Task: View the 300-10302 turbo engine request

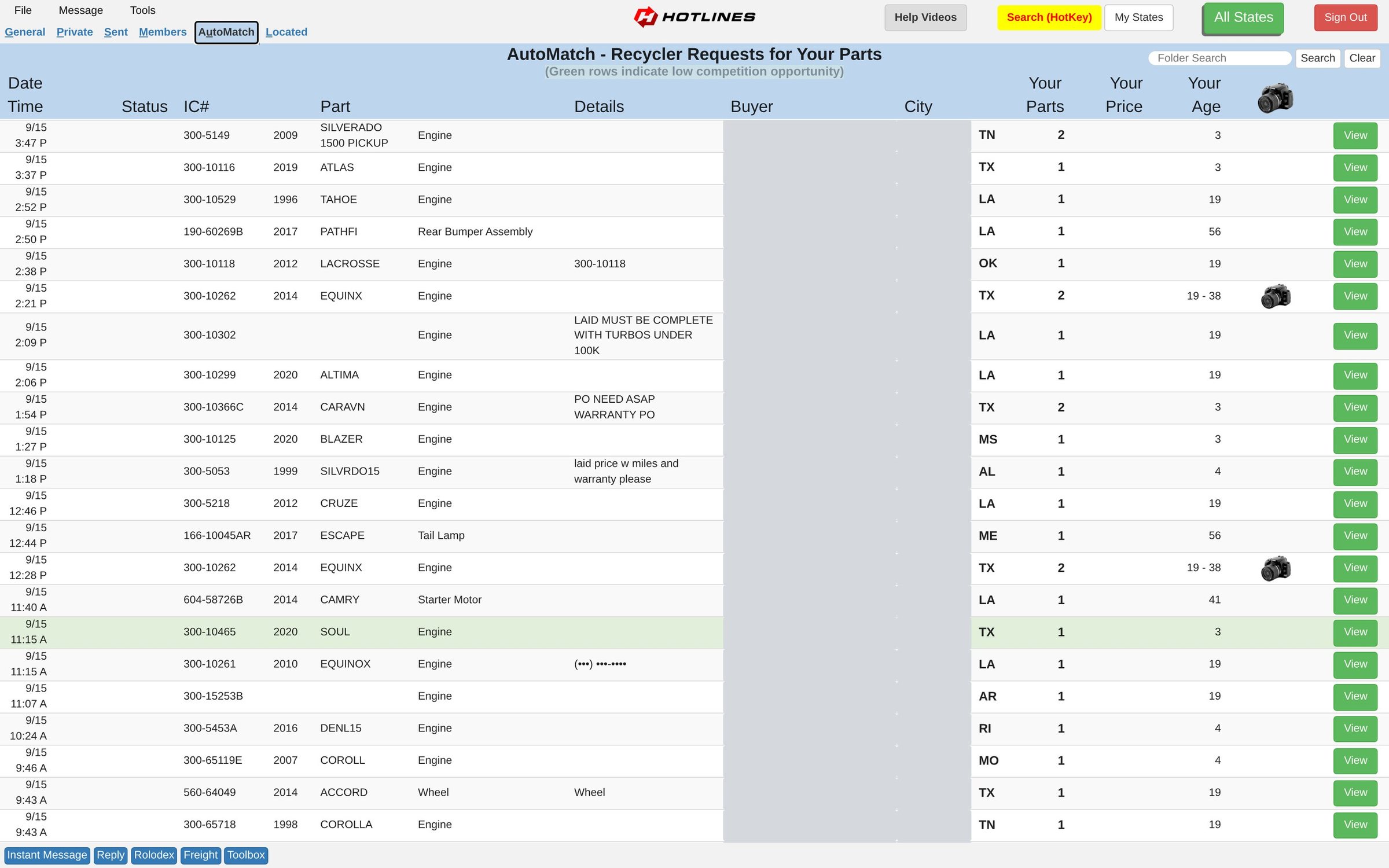Action: [x=1355, y=336]
